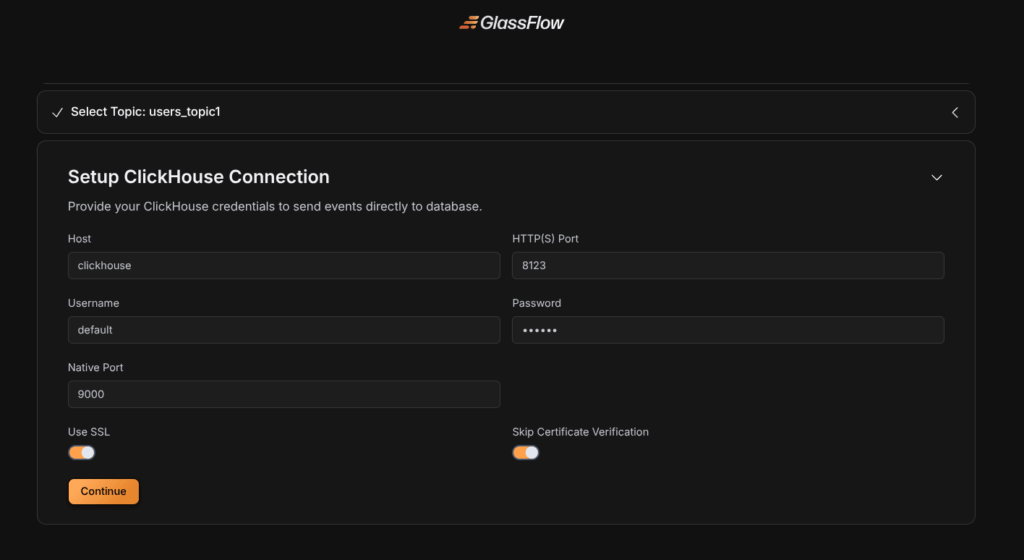The height and width of the screenshot is (560, 1024).
Task: Click the Native Port label
Action: 95,367
